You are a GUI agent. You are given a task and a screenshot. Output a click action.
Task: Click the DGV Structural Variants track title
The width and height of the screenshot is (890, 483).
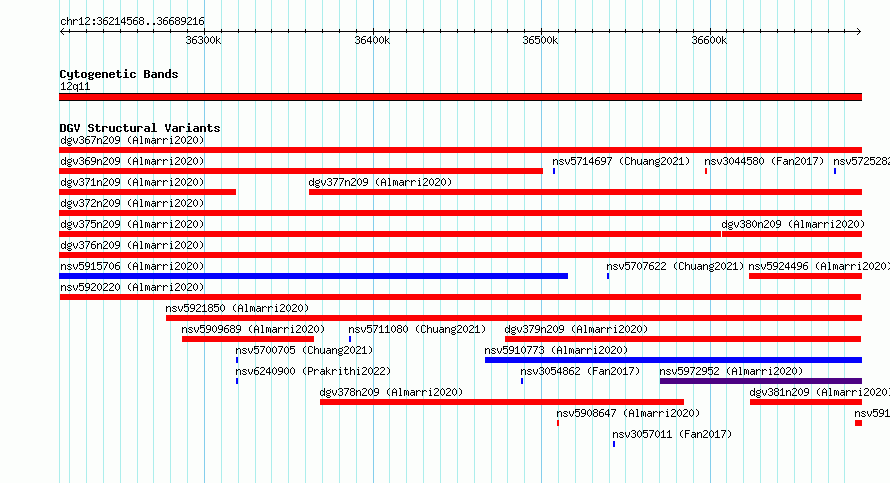tap(140, 128)
